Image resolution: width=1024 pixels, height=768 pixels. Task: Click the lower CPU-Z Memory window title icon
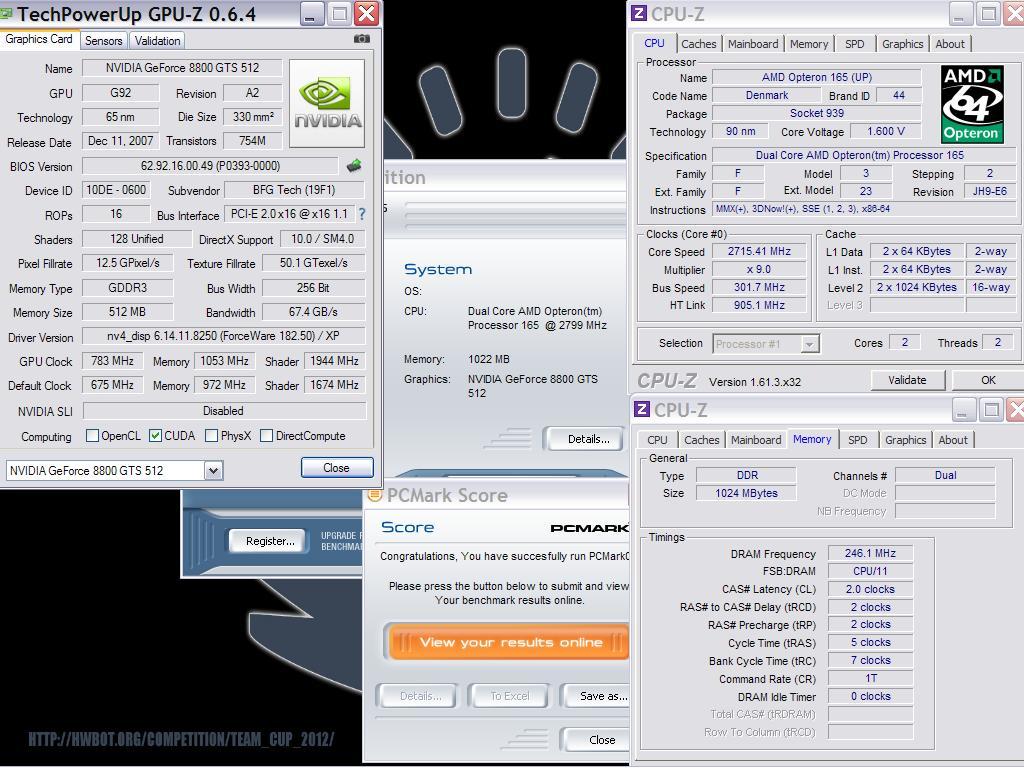point(642,409)
